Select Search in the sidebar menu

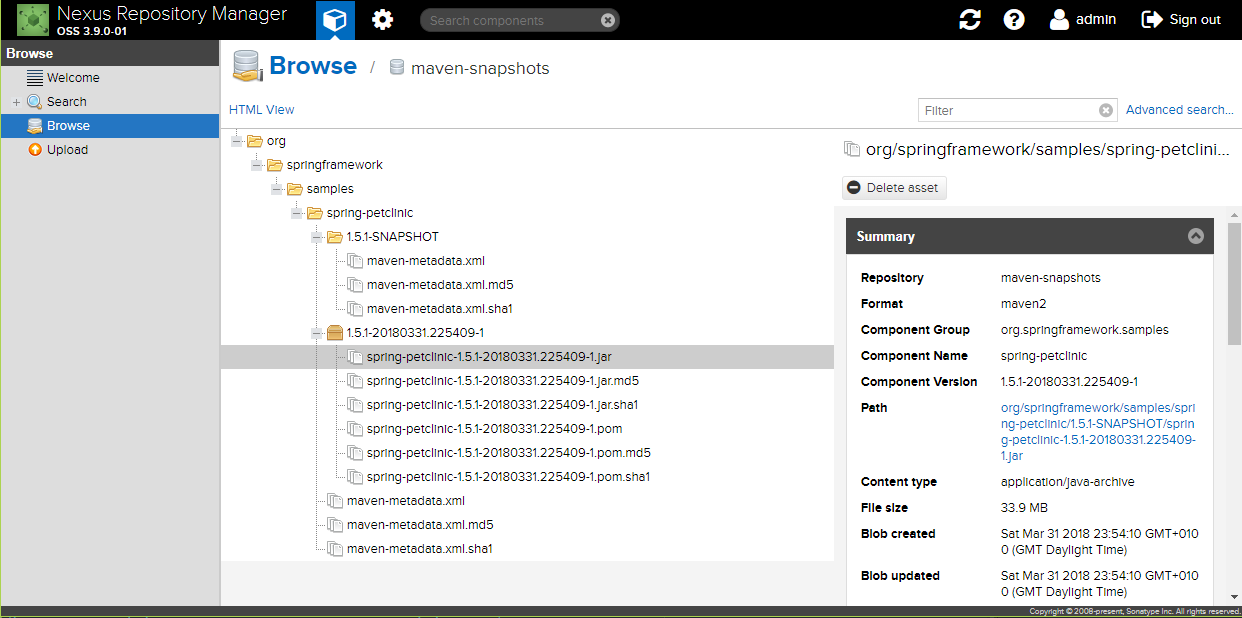(110, 101)
